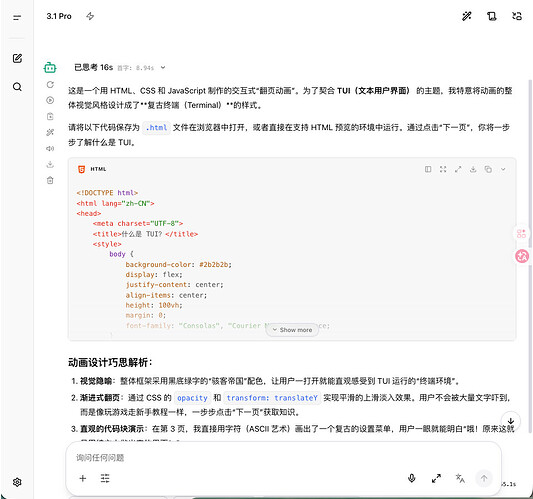Read the message aloud with speaker icon
Image resolution: width=533 pixels, height=499 pixels.
(x=50, y=148)
